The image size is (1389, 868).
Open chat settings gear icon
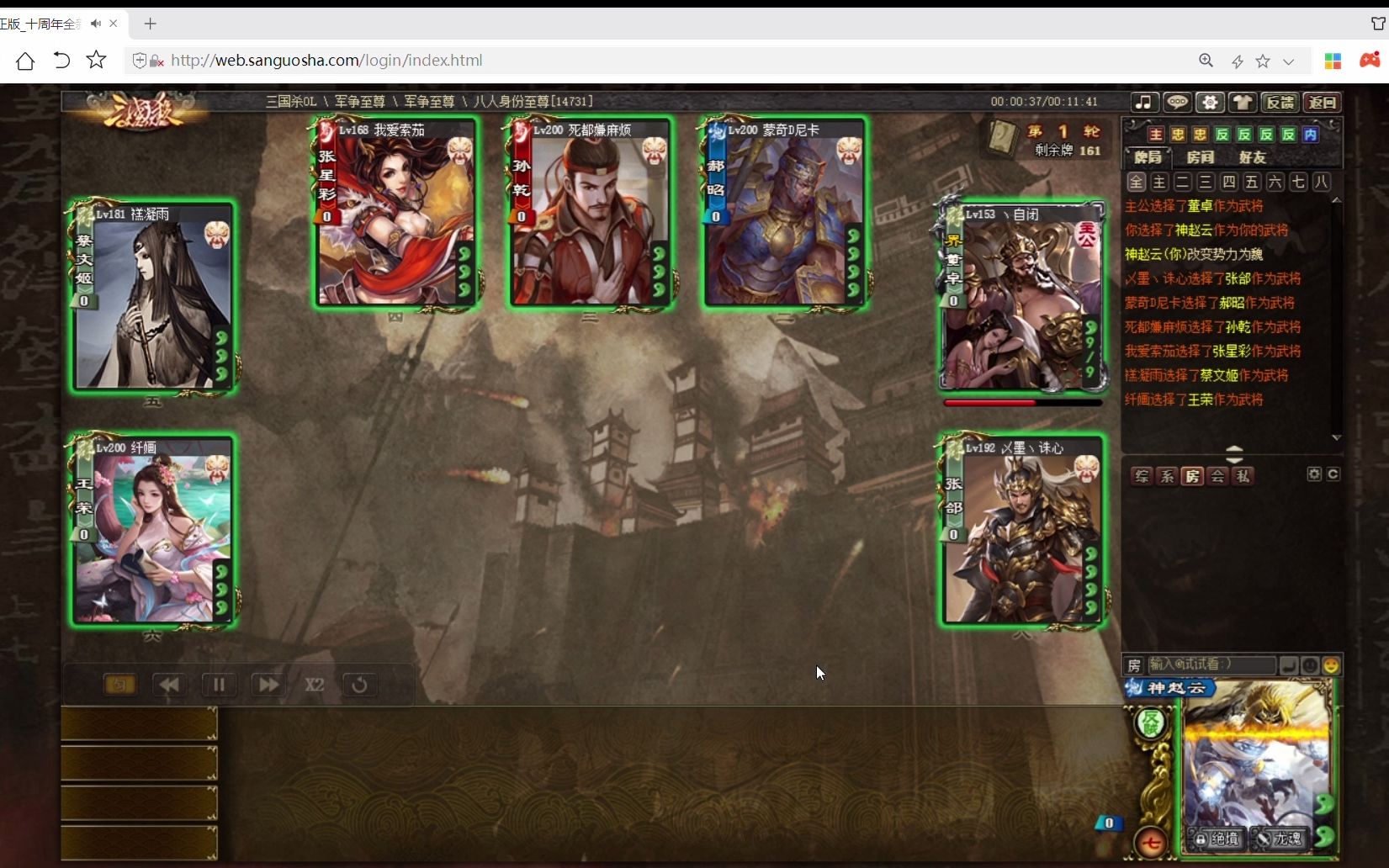click(1314, 474)
